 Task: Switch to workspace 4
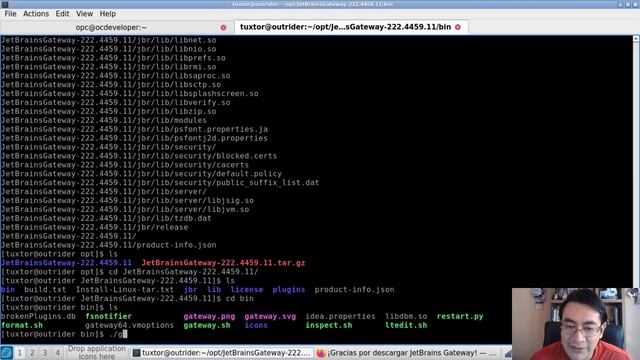coord(58,353)
